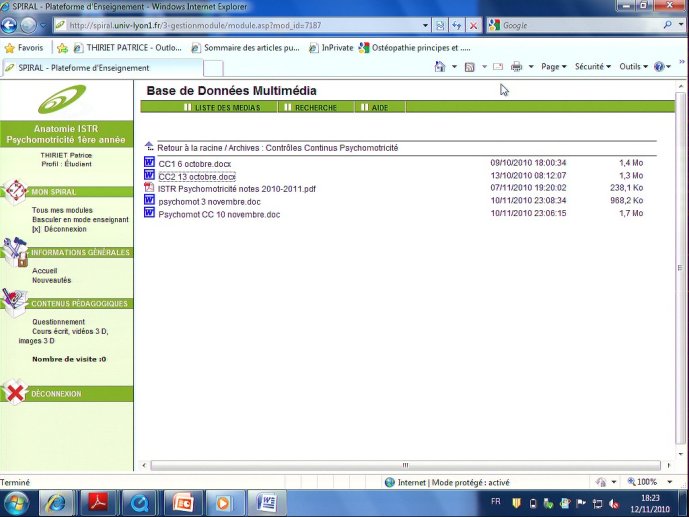Open a new blank browser tab
Screen dimensions: 689x517
click(213, 69)
